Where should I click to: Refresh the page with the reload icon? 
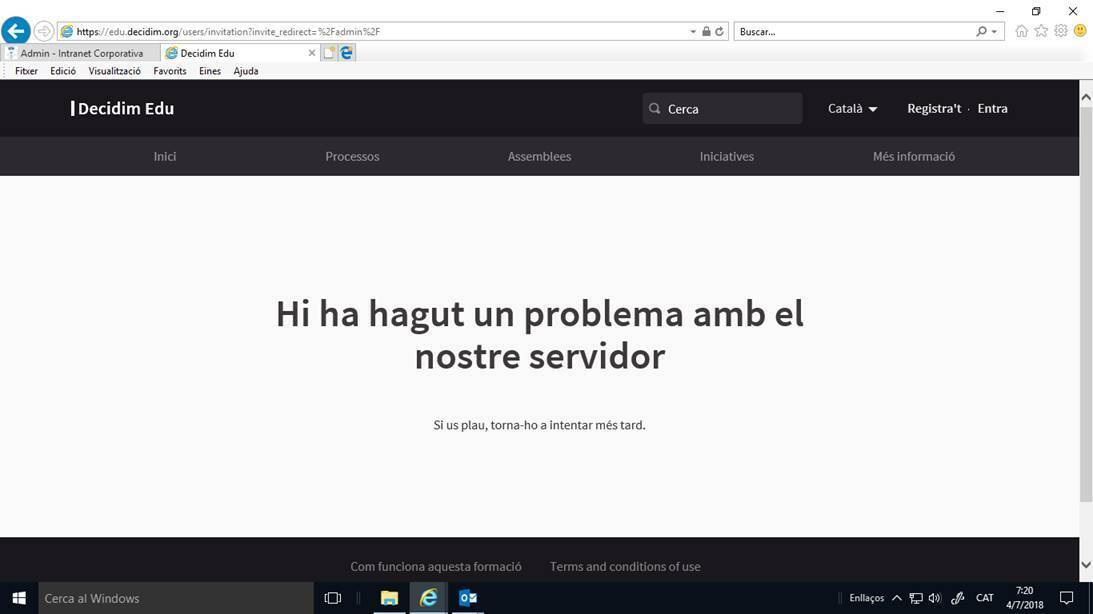tap(719, 32)
